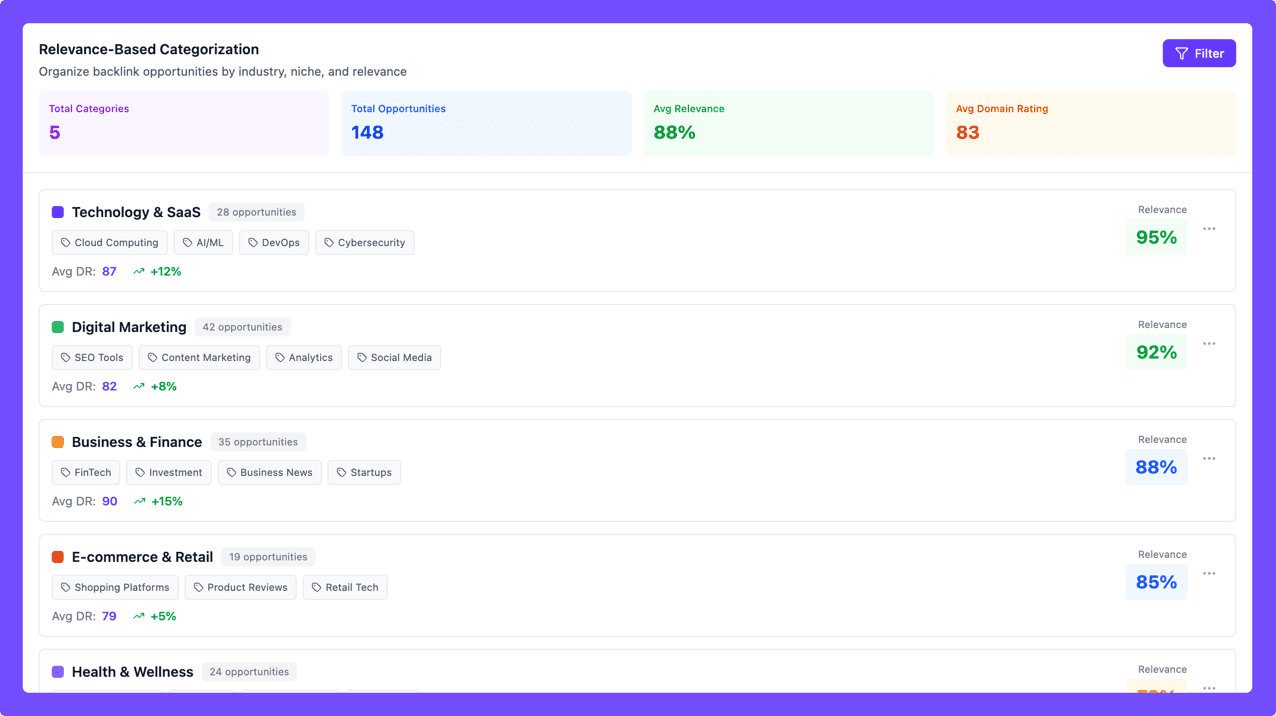The image size is (1276, 716).
Task: Open the Digital Marketing ellipsis menu
Action: pos(1209,343)
